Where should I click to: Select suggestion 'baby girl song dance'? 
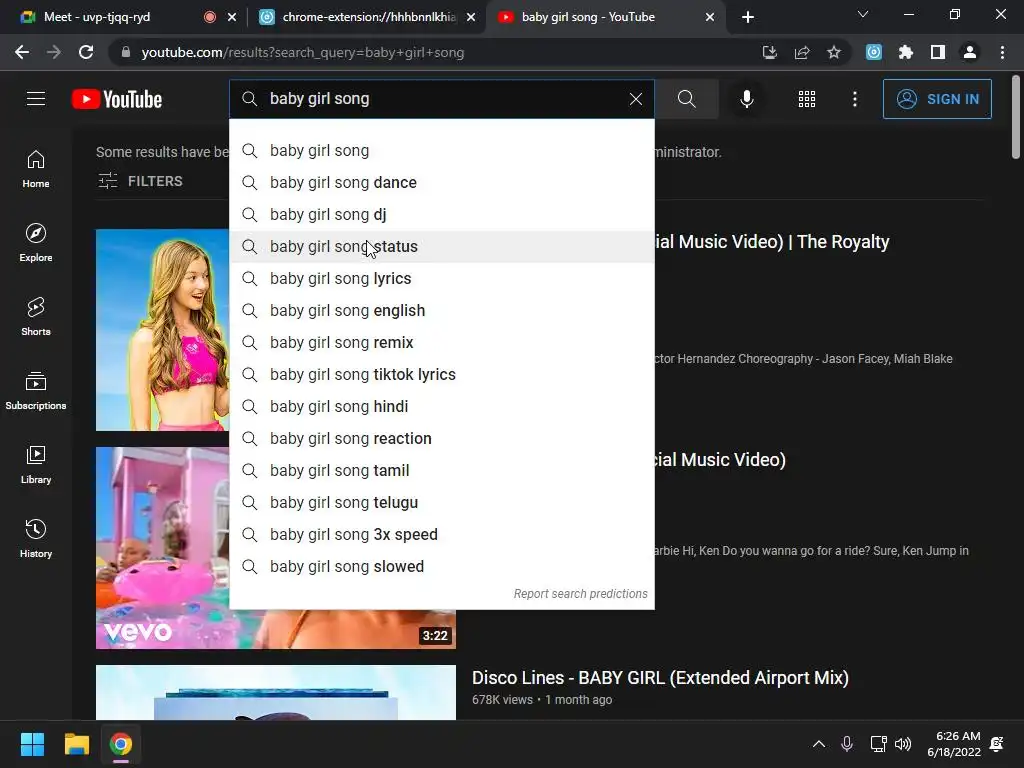point(442,182)
